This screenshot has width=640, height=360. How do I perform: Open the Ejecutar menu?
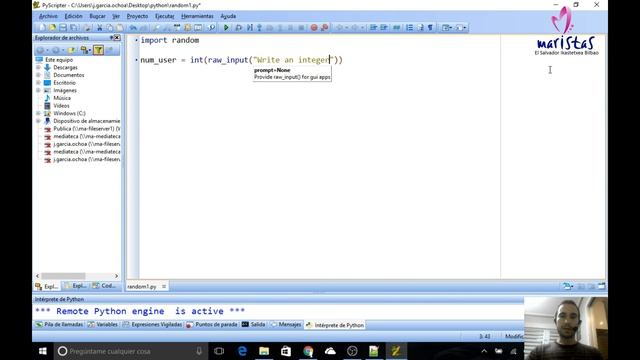(x=164, y=16)
